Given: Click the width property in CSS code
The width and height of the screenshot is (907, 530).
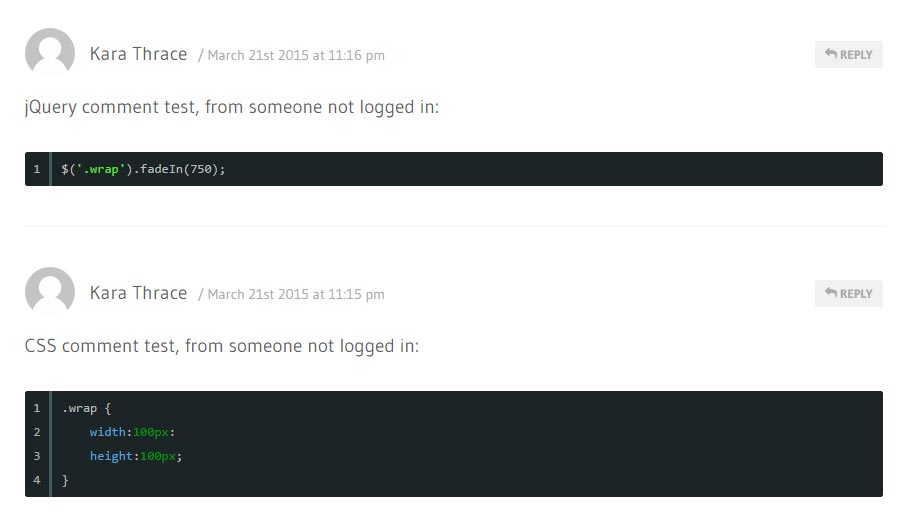Looking at the screenshot, I should 108,432.
